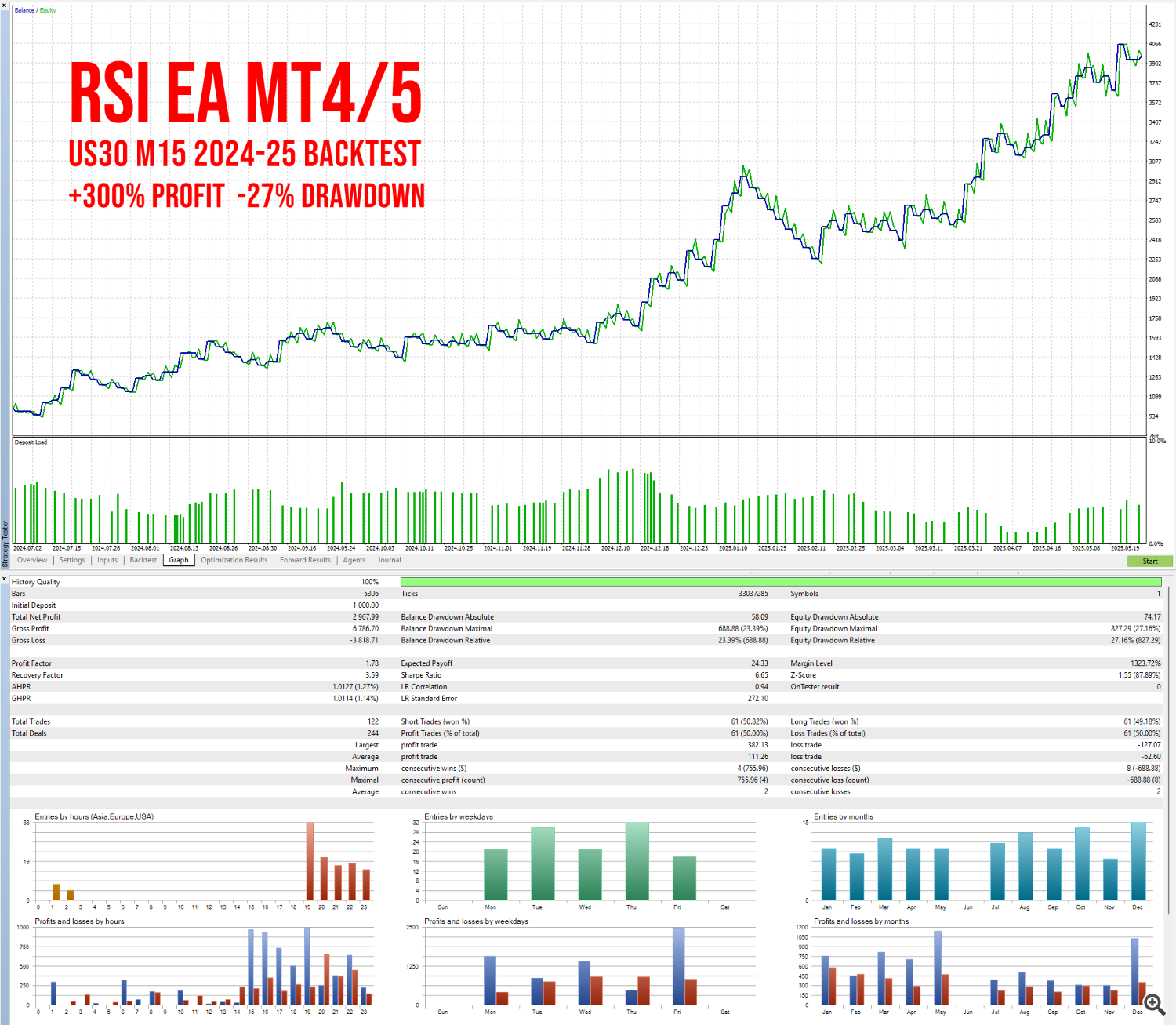Select largest loss trade value -127.07
Viewport: 1176px width, 1025px height.
point(1149,746)
